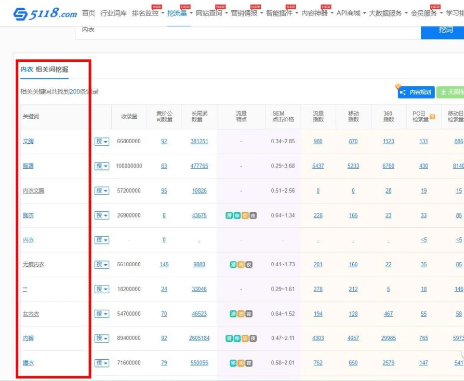Image resolution: width=464 pixels, height=381 pixels.
Task: Click the bidding company count 95
Action: coord(164,191)
